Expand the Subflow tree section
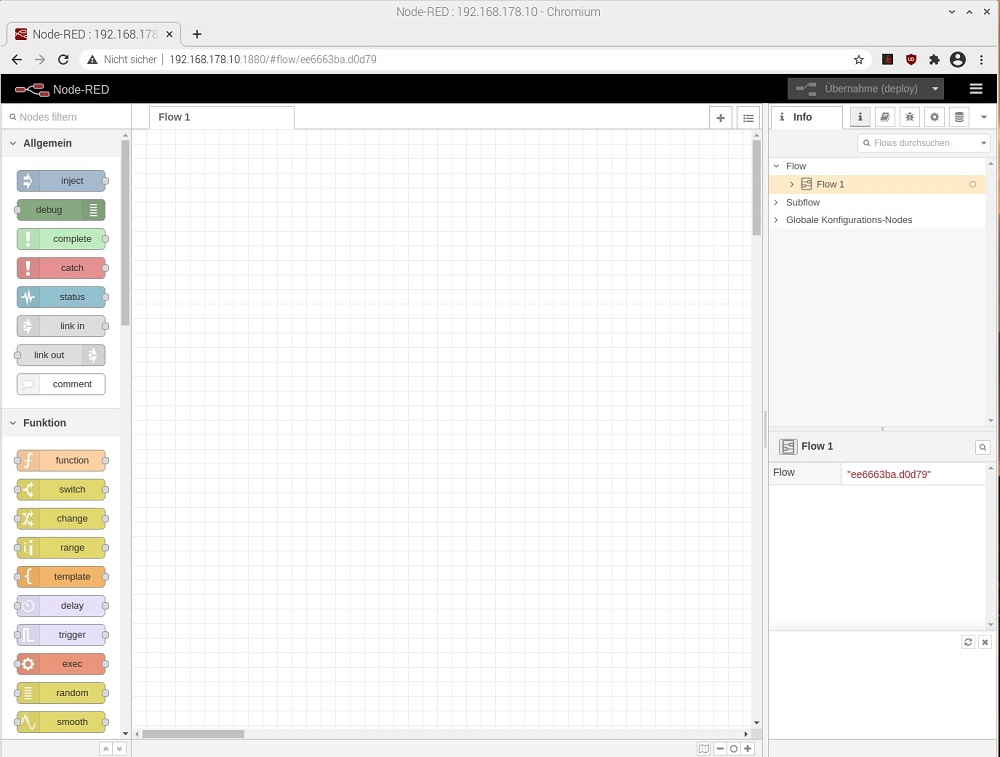 tap(776, 202)
